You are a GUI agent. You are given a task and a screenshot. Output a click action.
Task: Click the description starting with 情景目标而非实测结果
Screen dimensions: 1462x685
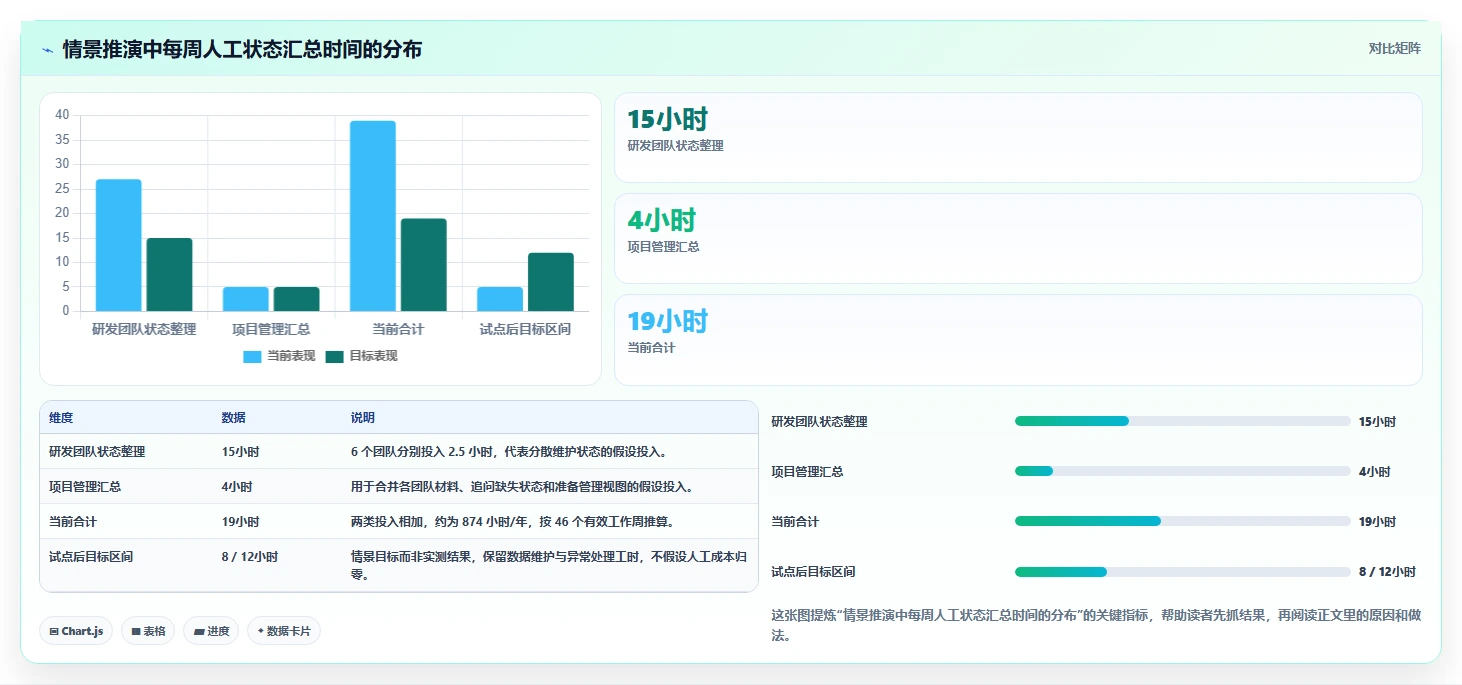click(549, 566)
